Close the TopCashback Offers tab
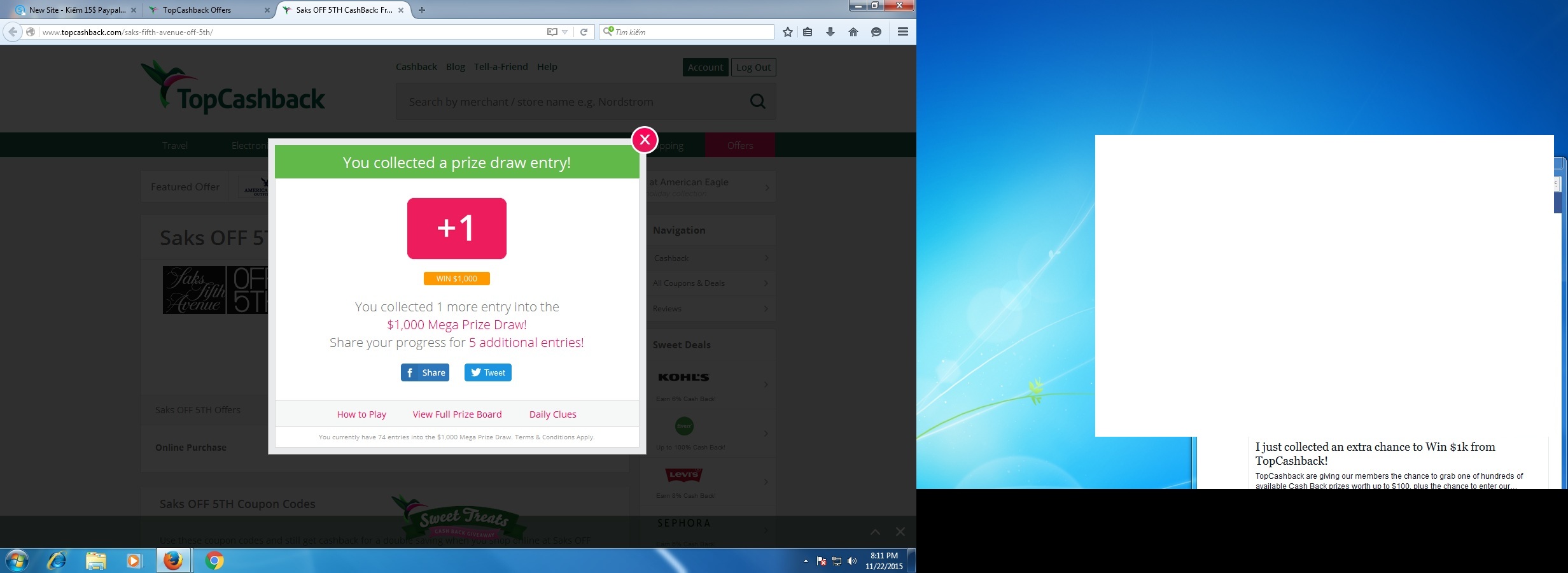 267,10
